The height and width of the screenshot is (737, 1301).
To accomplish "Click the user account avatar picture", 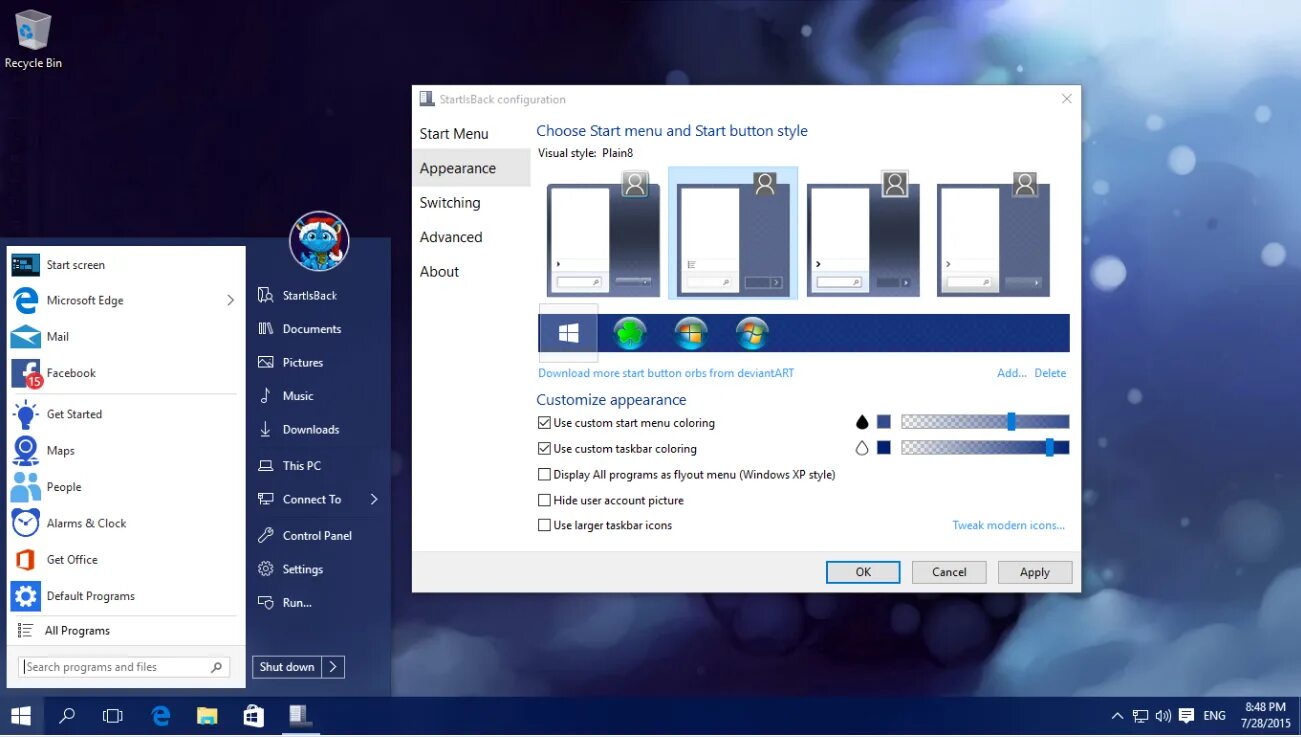I will click(x=319, y=241).
